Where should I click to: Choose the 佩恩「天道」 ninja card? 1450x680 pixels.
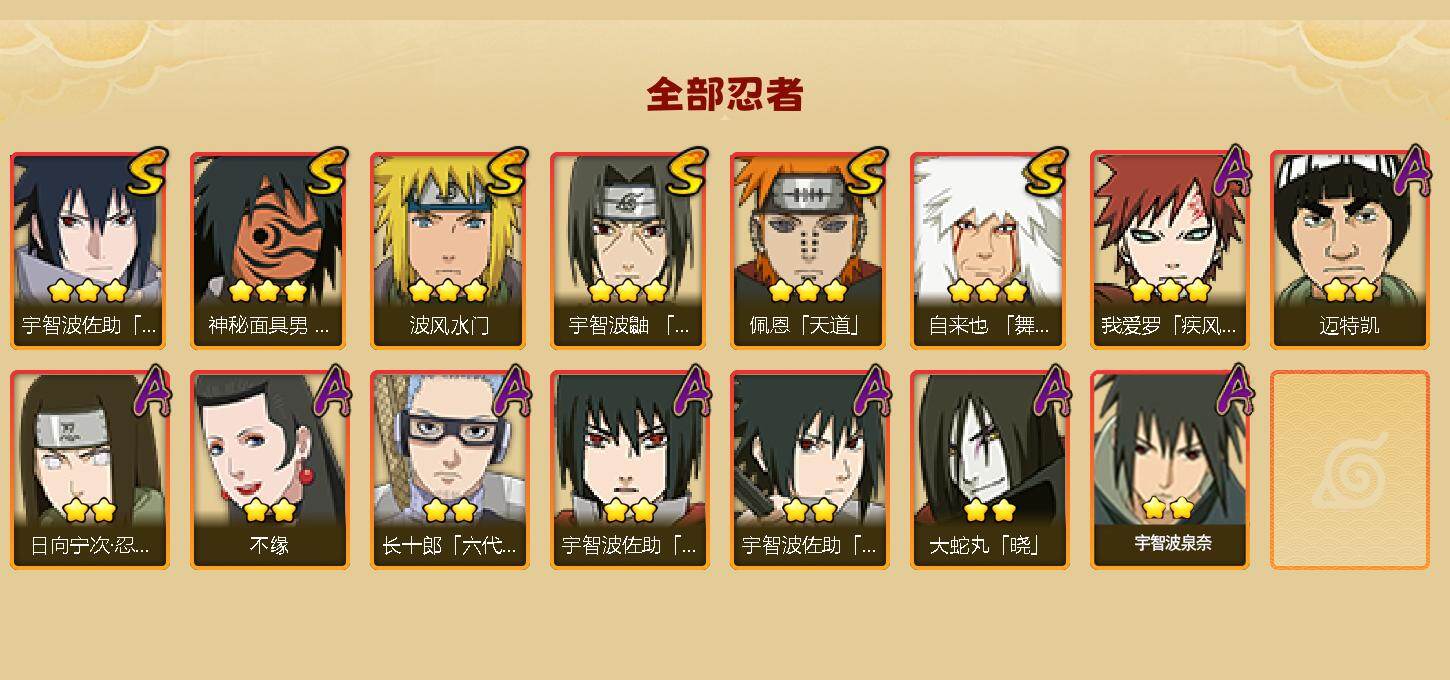coord(810,250)
